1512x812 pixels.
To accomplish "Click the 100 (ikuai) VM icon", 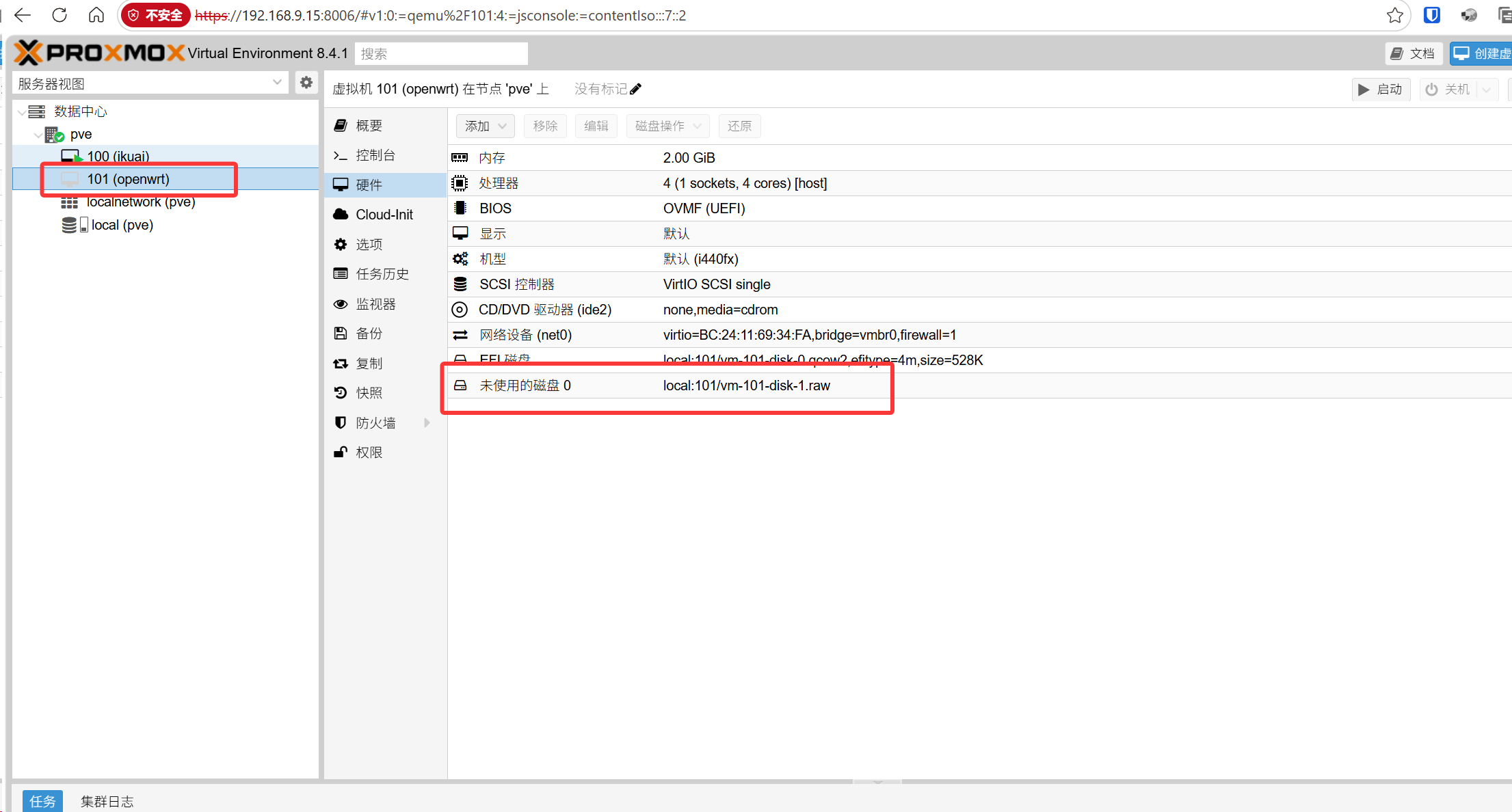I will coord(70,157).
